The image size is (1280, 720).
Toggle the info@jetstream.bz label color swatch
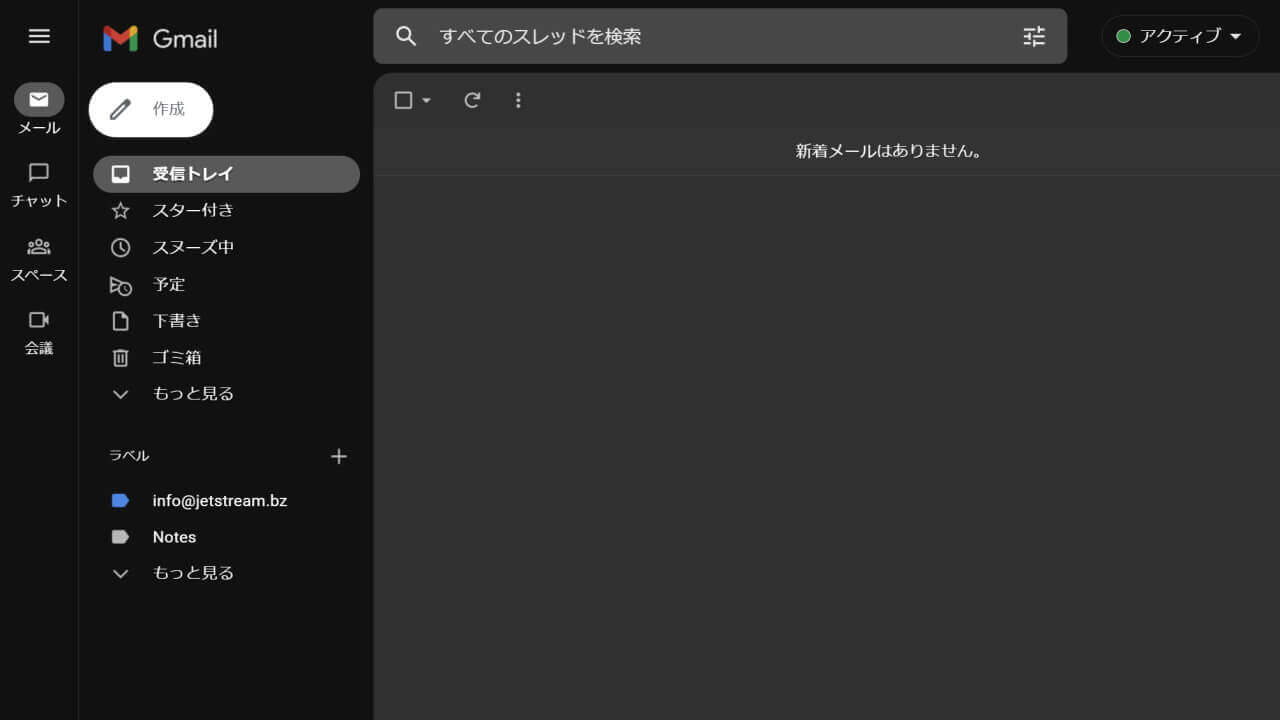pos(120,500)
